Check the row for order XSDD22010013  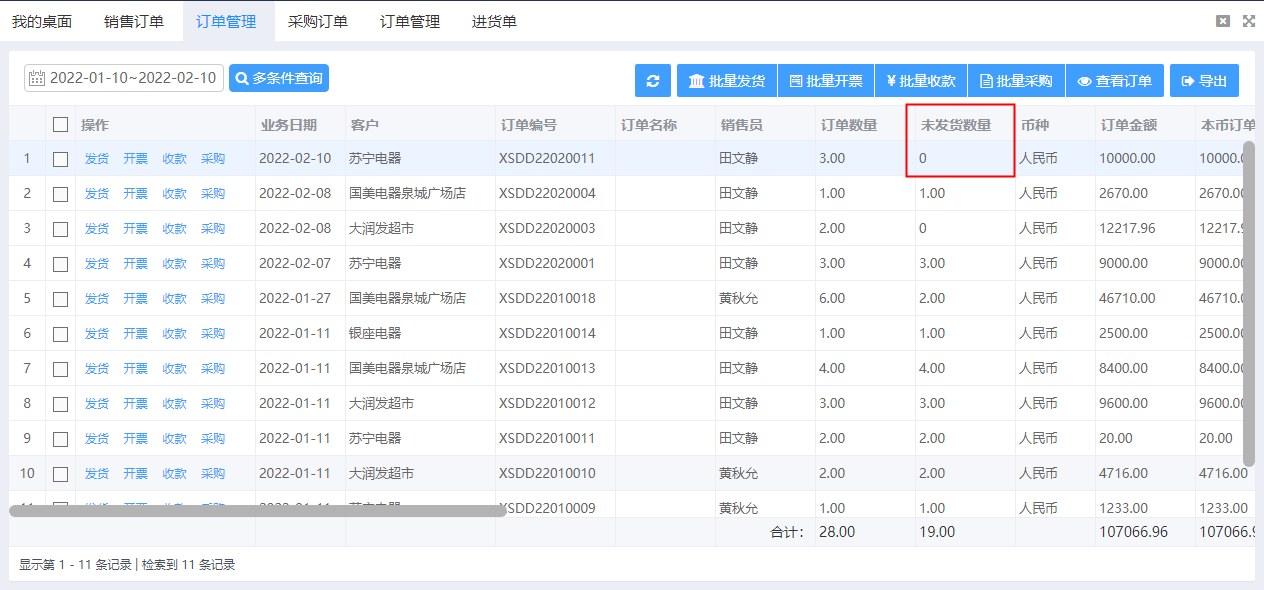pyautogui.click(x=61, y=369)
